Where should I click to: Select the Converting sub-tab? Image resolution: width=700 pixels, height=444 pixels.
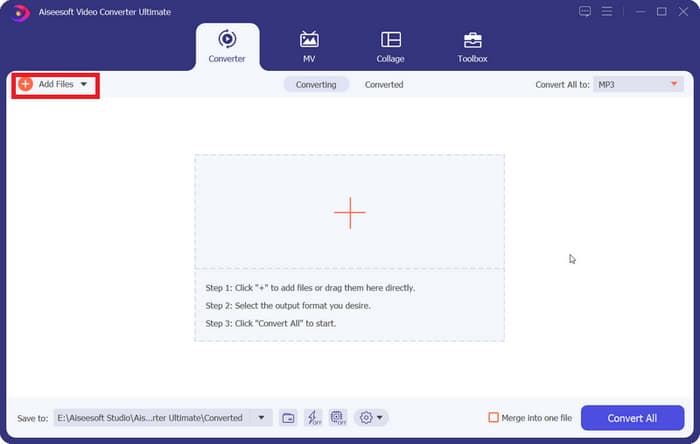(316, 84)
